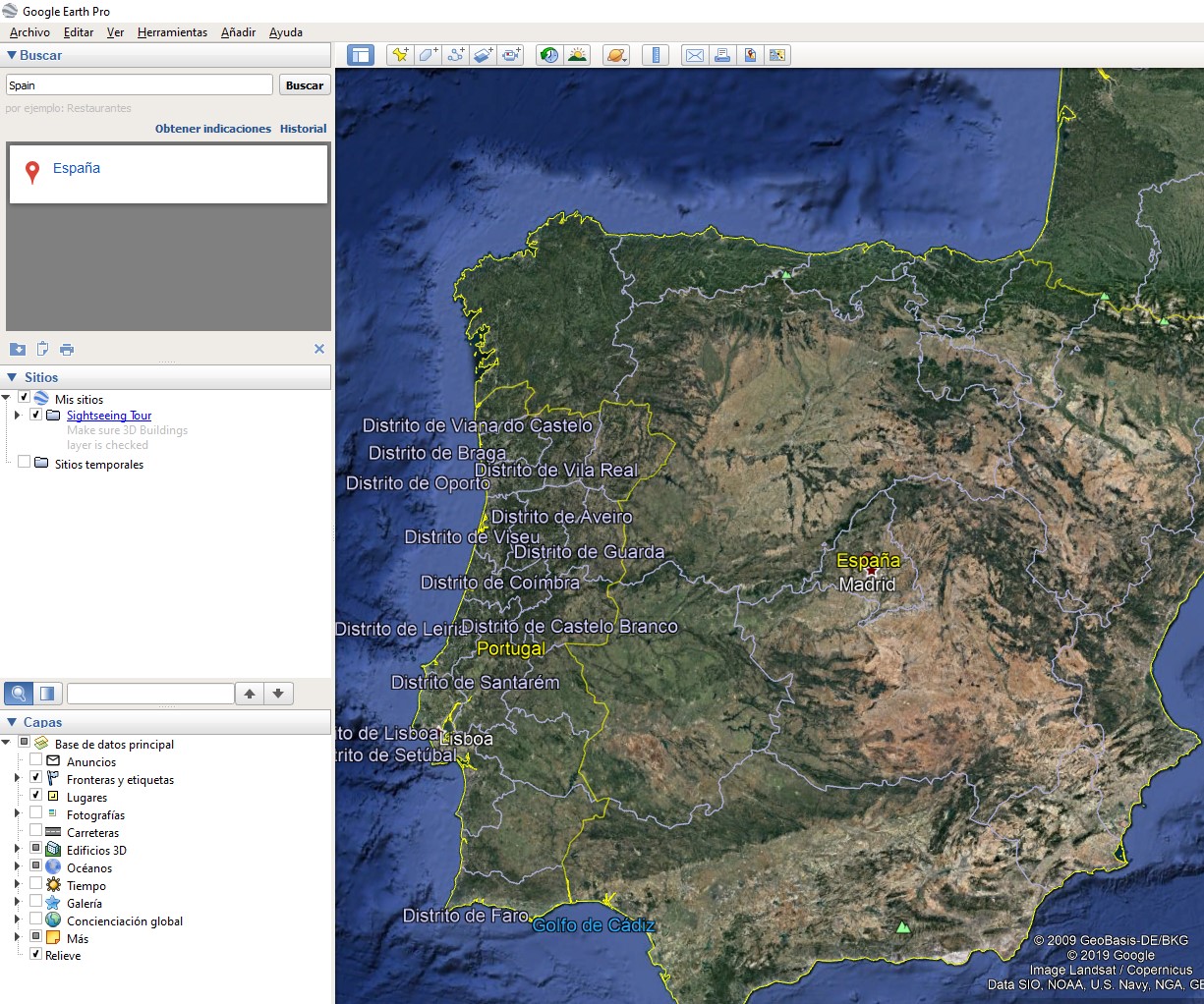Save the image using the toolbar icon
1204x1004 pixels.
750,55
